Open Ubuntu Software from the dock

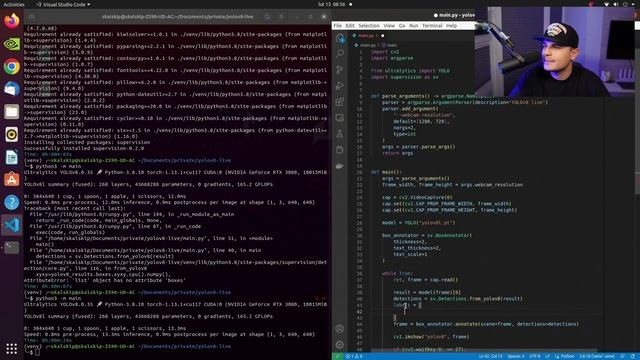[x=11, y=180]
